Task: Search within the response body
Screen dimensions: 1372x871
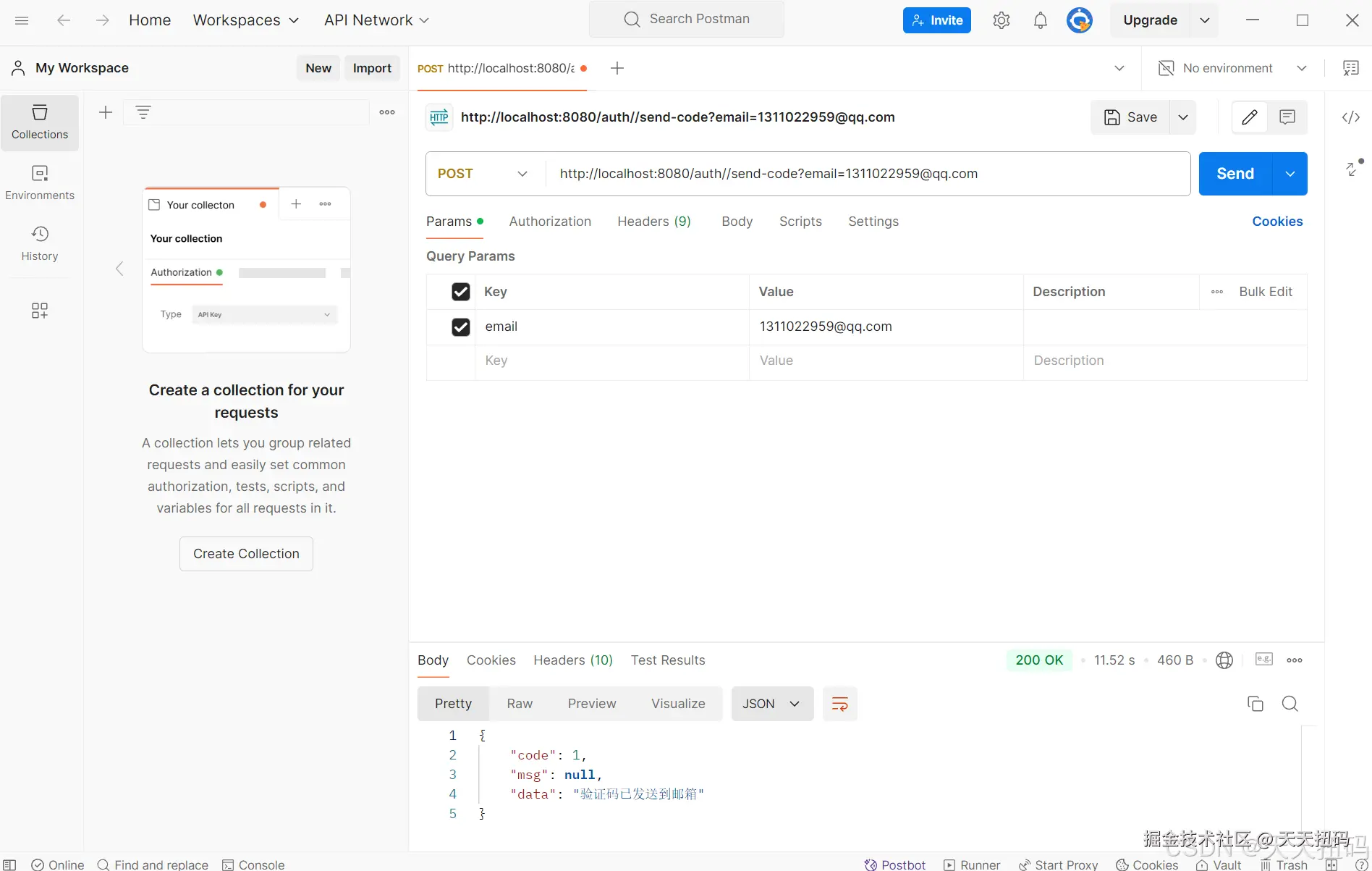Action: [1290, 704]
